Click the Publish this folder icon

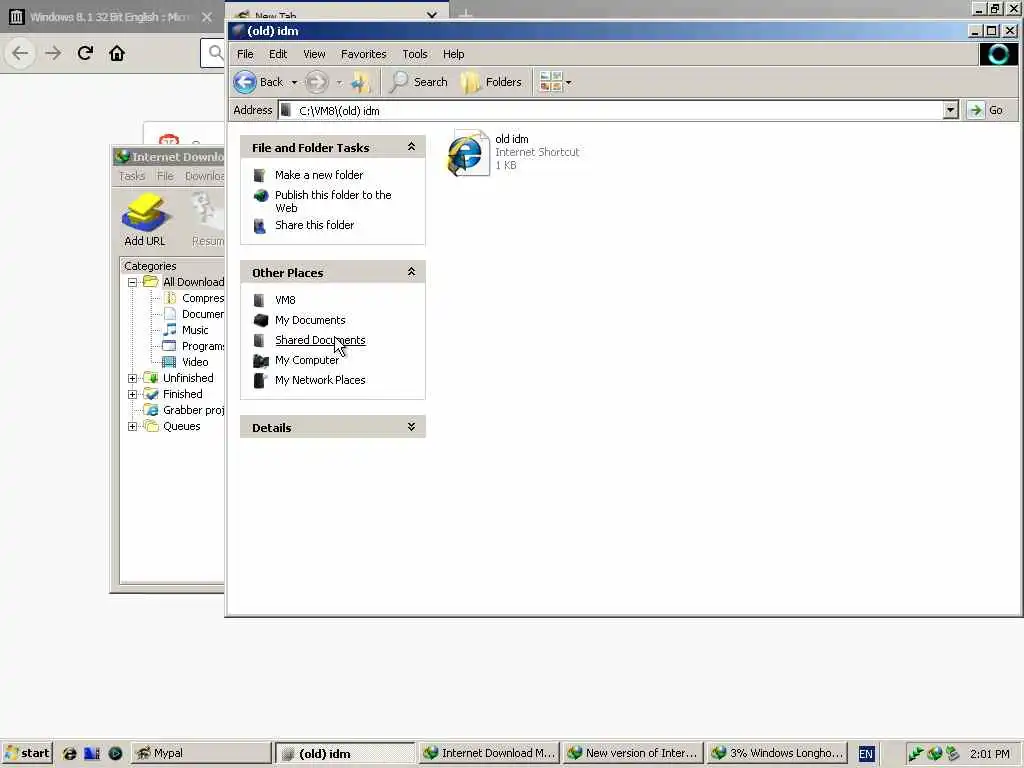261,195
